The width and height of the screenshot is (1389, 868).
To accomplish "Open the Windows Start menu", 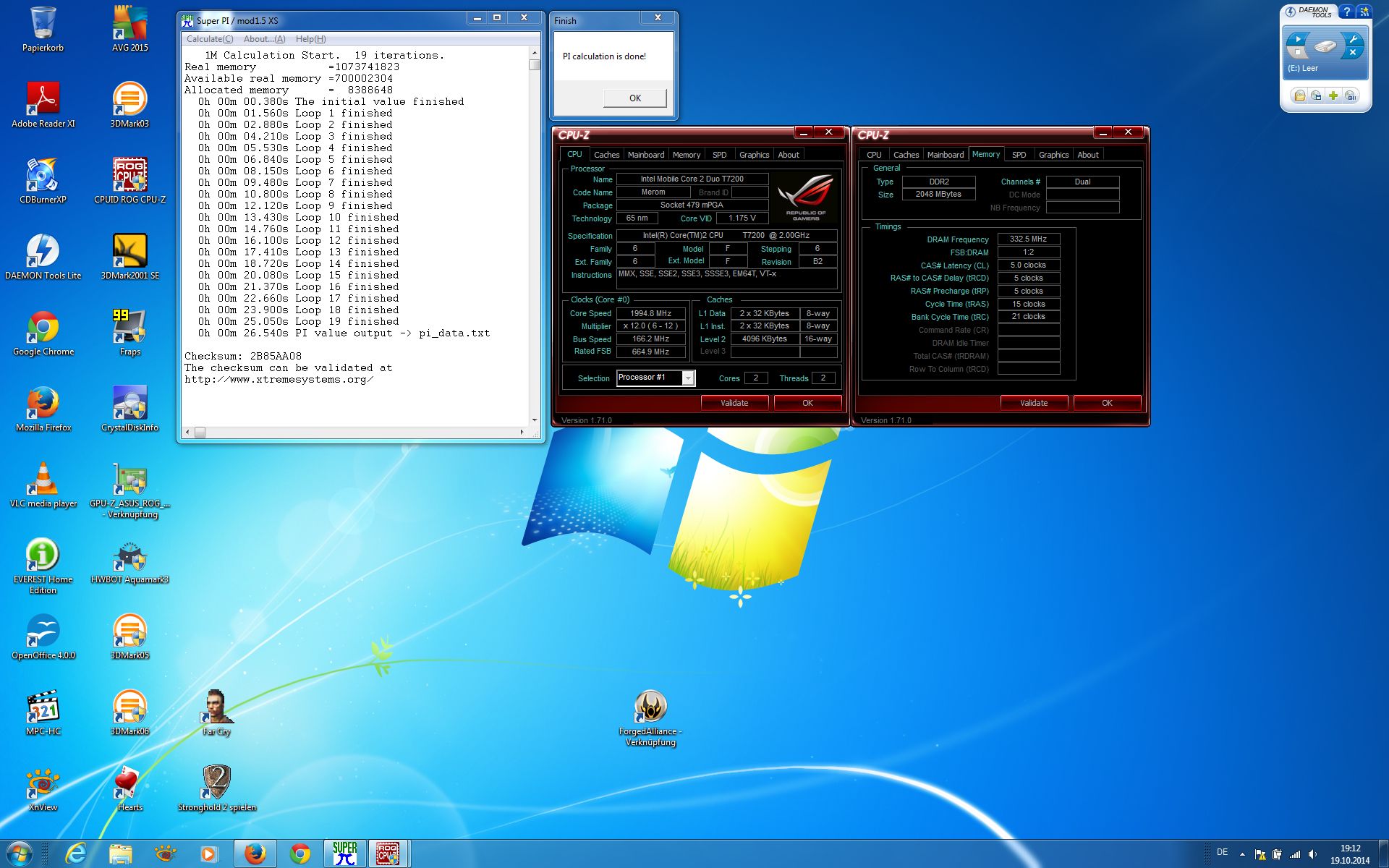I will coord(20,854).
